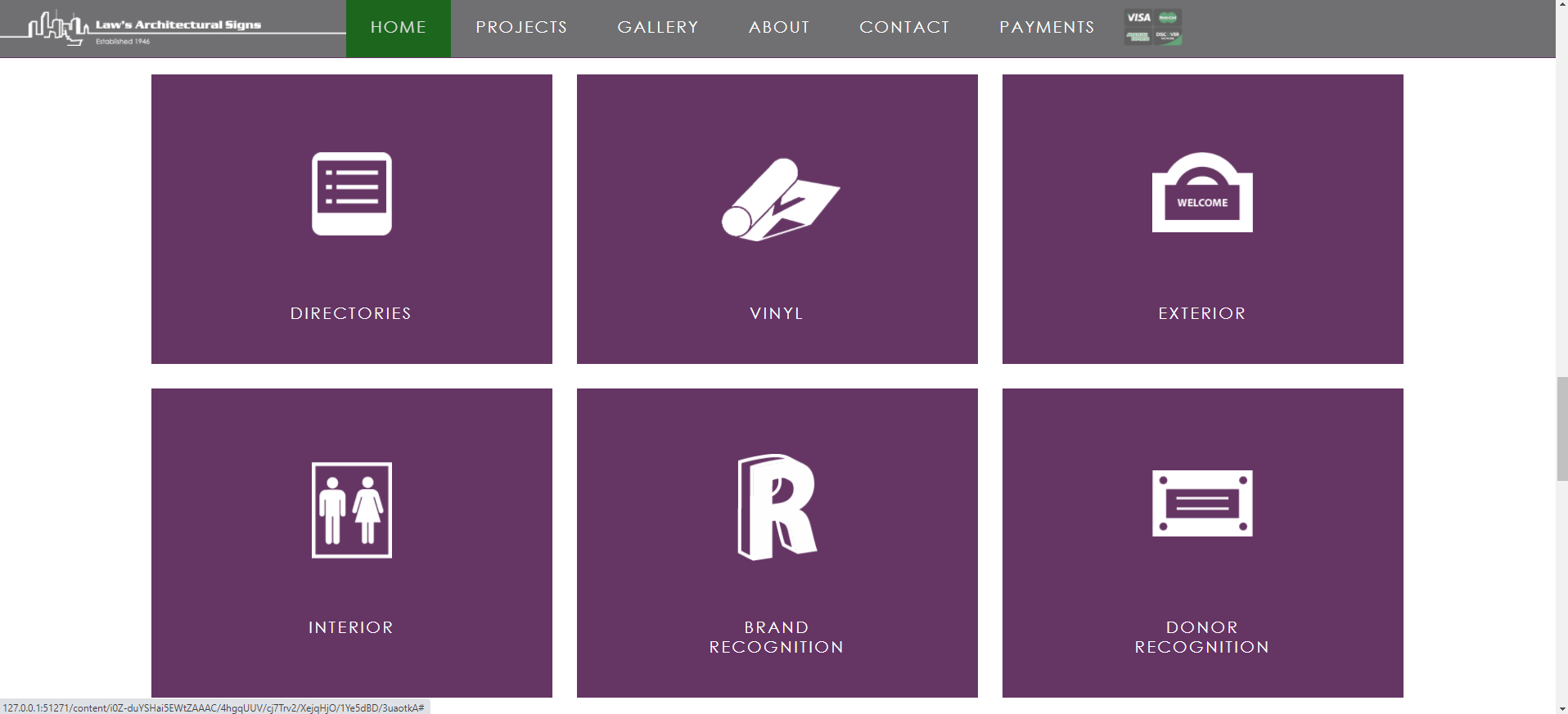Click the scrollbar down arrow
The height and width of the screenshot is (714, 1568).
click(x=1561, y=707)
